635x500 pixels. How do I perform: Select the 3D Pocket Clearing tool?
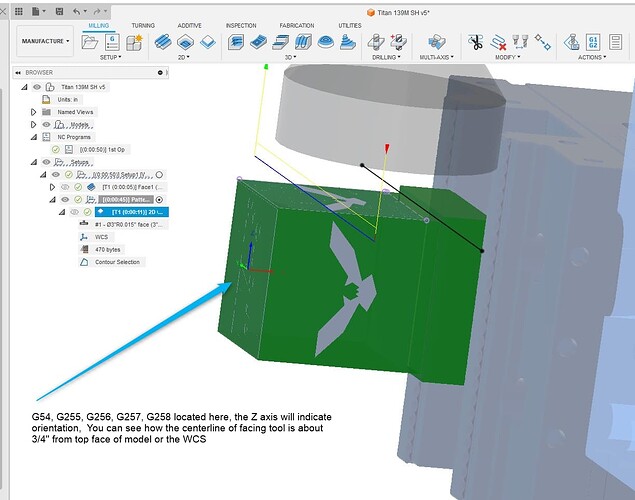pos(258,42)
